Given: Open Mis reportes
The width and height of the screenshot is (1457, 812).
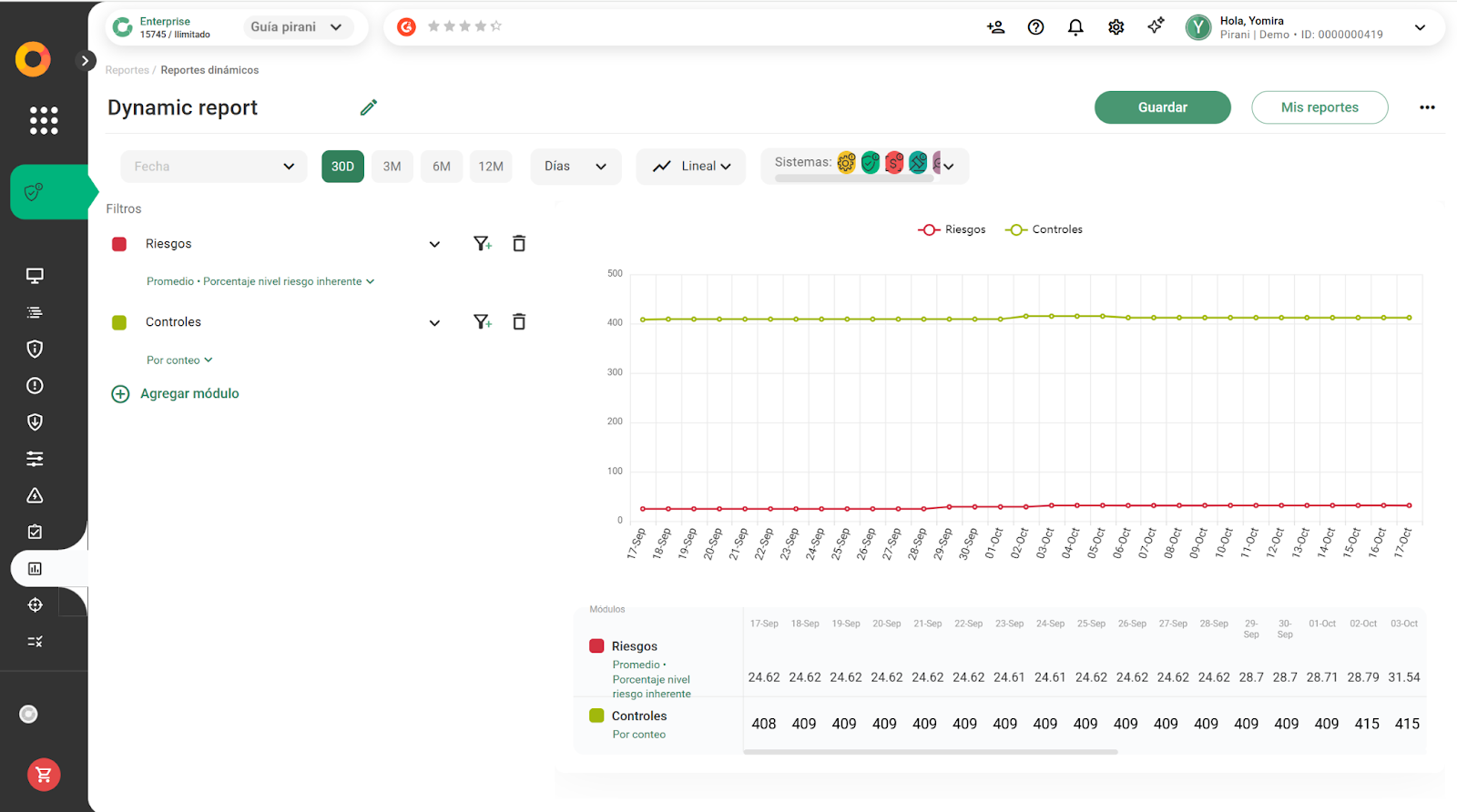Looking at the screenshot, I should (x=1319, y=107).
